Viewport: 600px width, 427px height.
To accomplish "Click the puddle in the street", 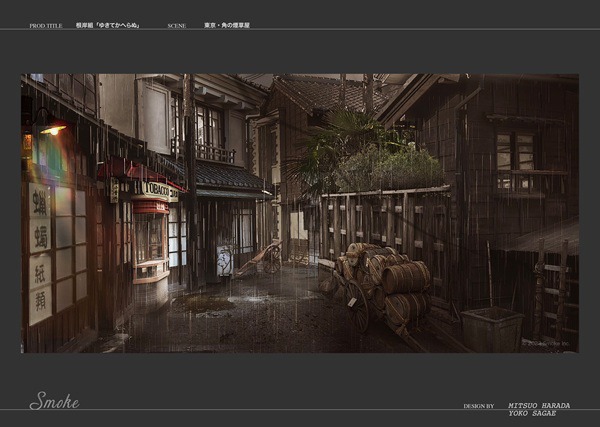I will coord(215,301).
